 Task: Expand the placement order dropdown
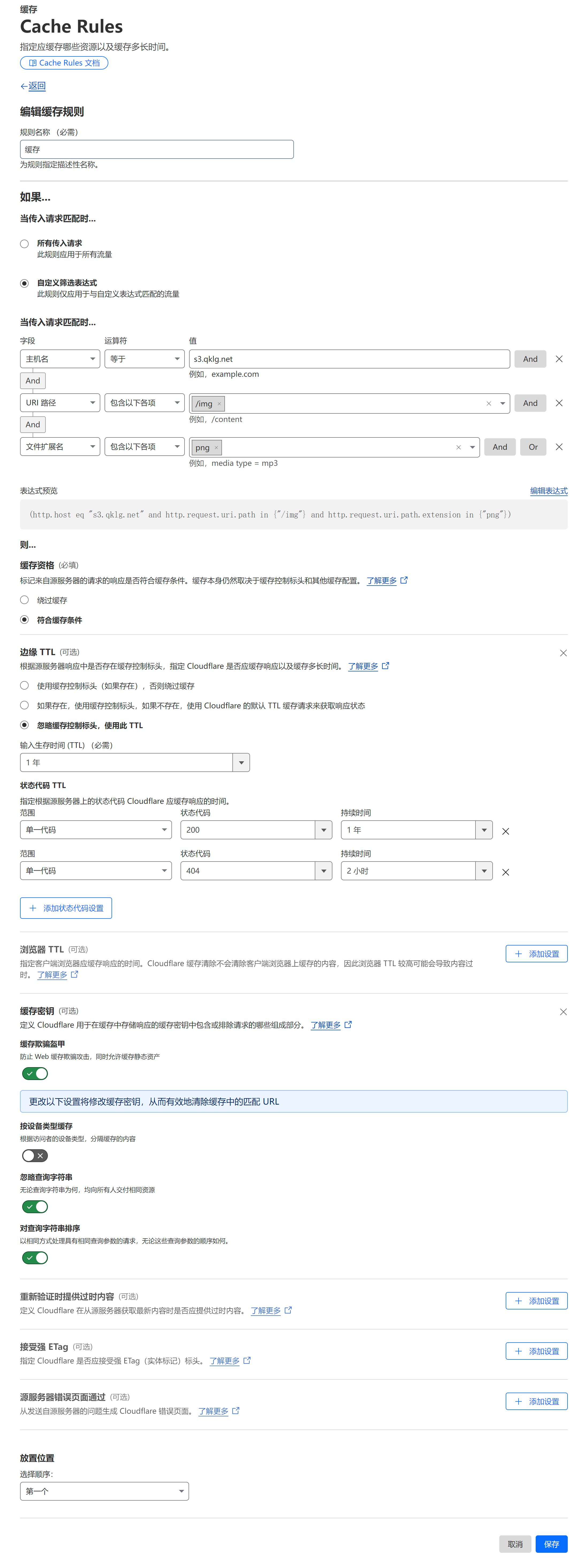click(104, 1491)
